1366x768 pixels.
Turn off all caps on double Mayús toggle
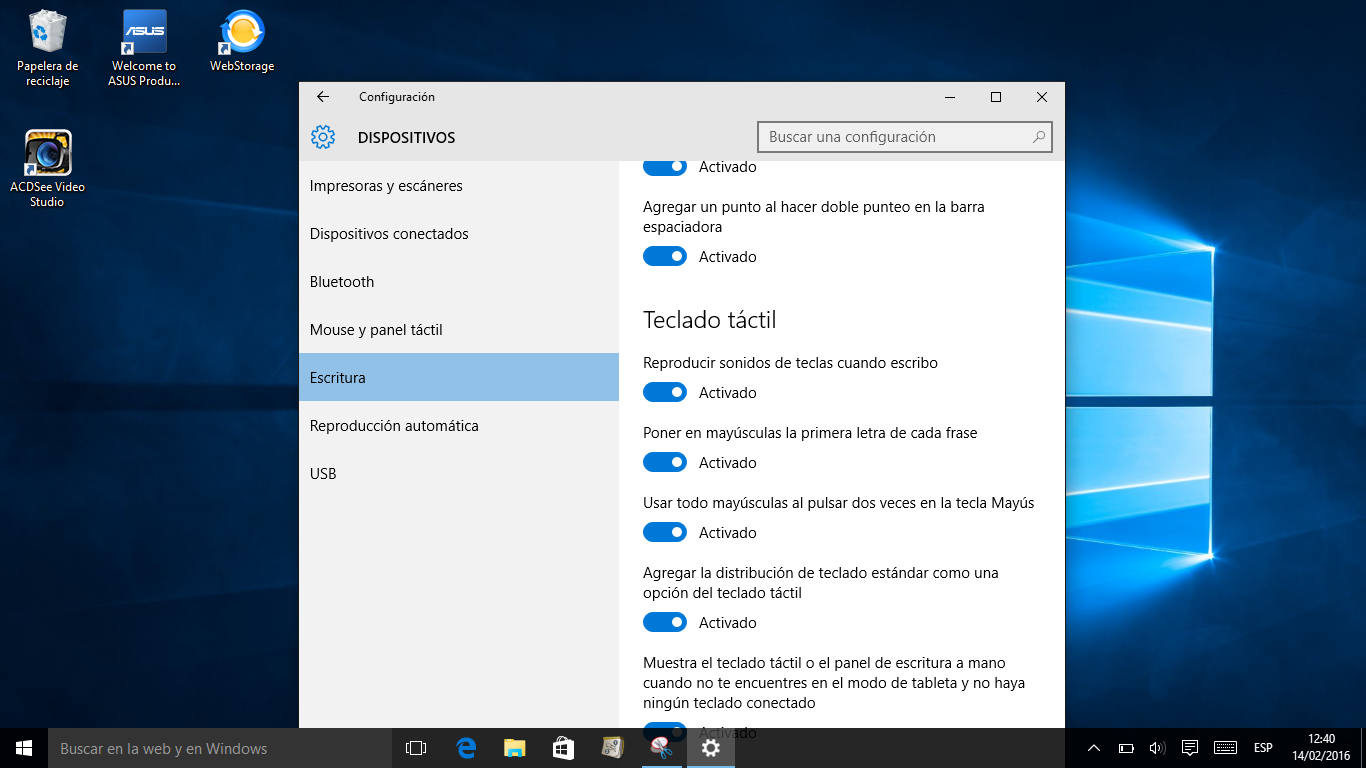click(665, 533)
